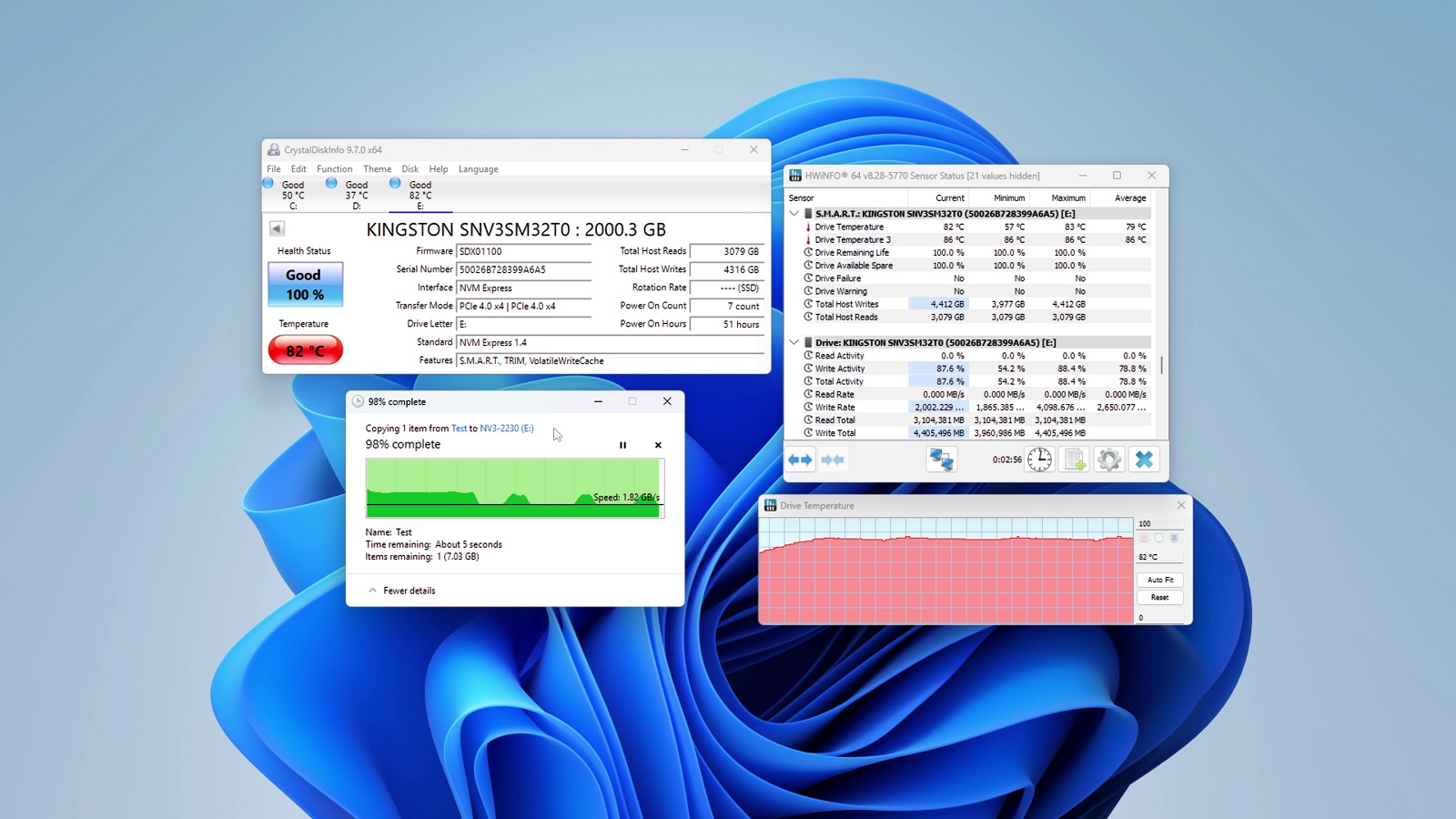Open CrystalDiskInfo Theme menu
This screenshot has height=819, width=1456.
pos(377,169)
